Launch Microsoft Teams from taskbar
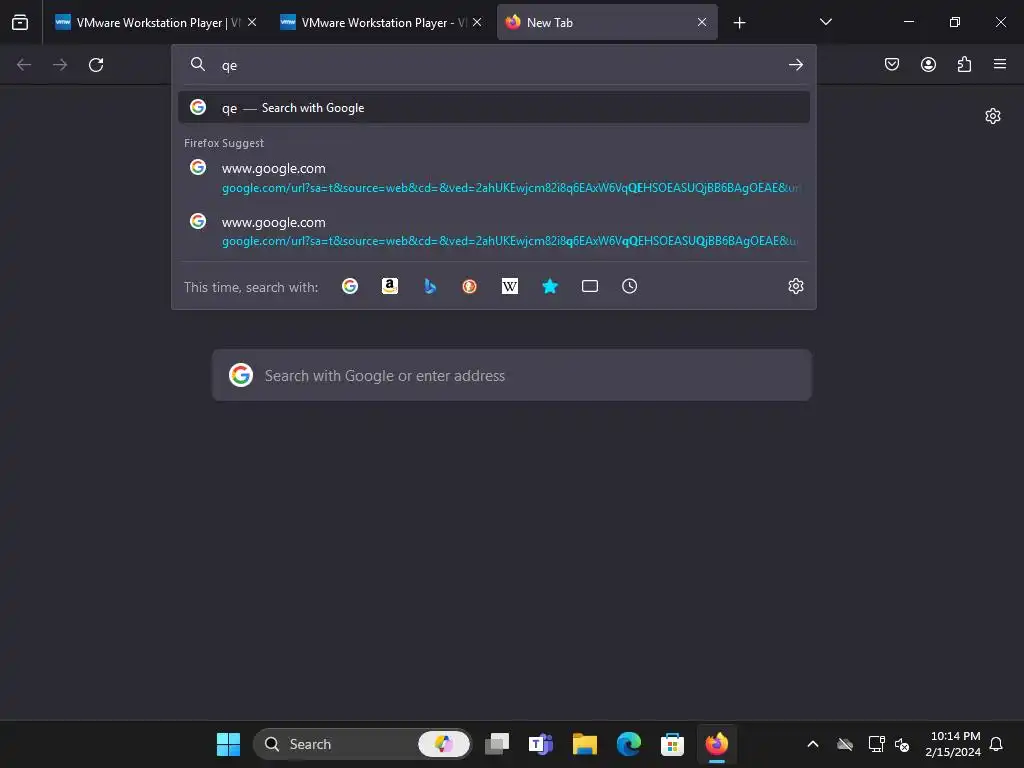 tap(541, 744)
